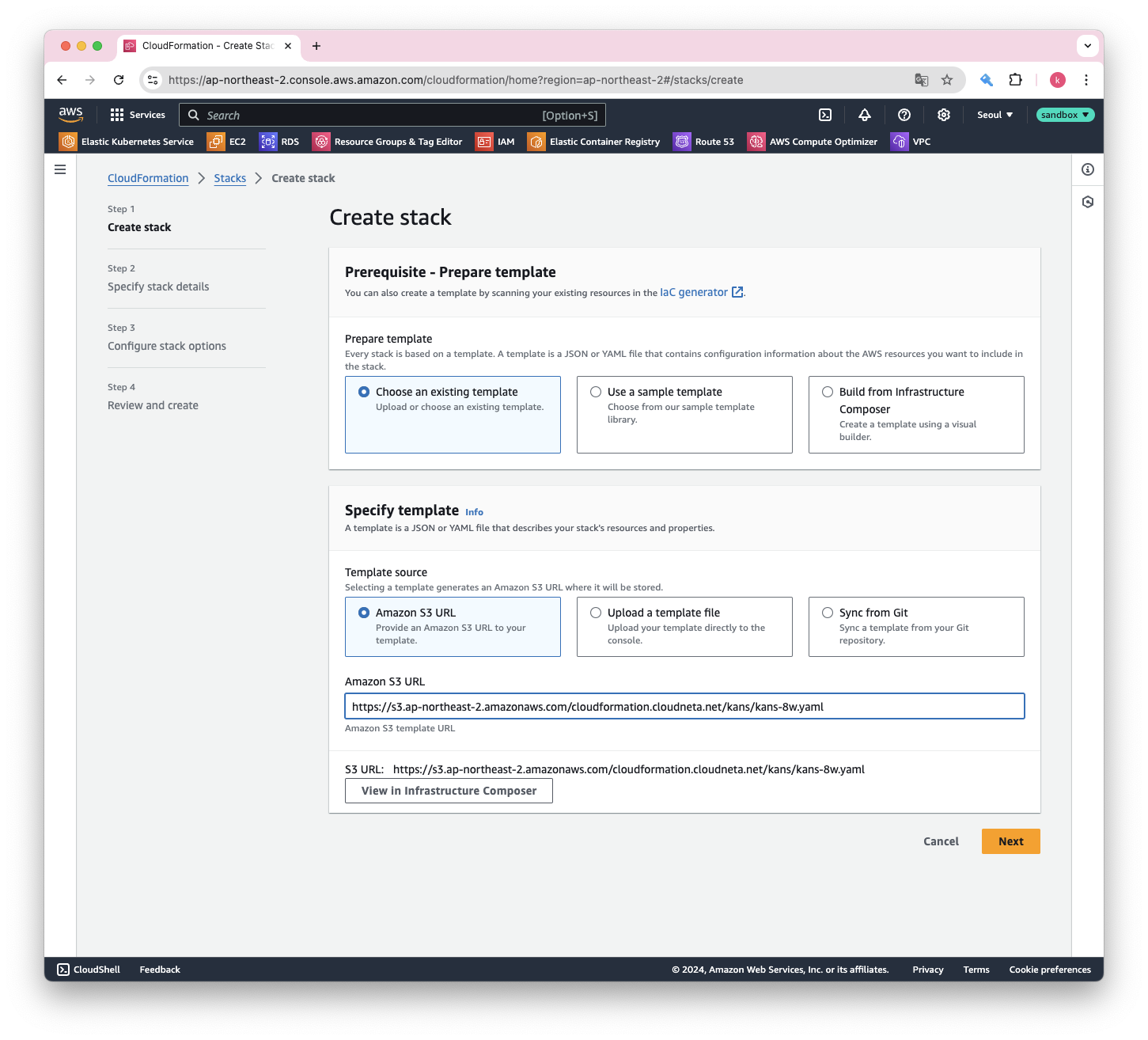Toggle the hamburger navigation menu
This screenshot has width=1148, height=1040.
(x=60, y=169)
